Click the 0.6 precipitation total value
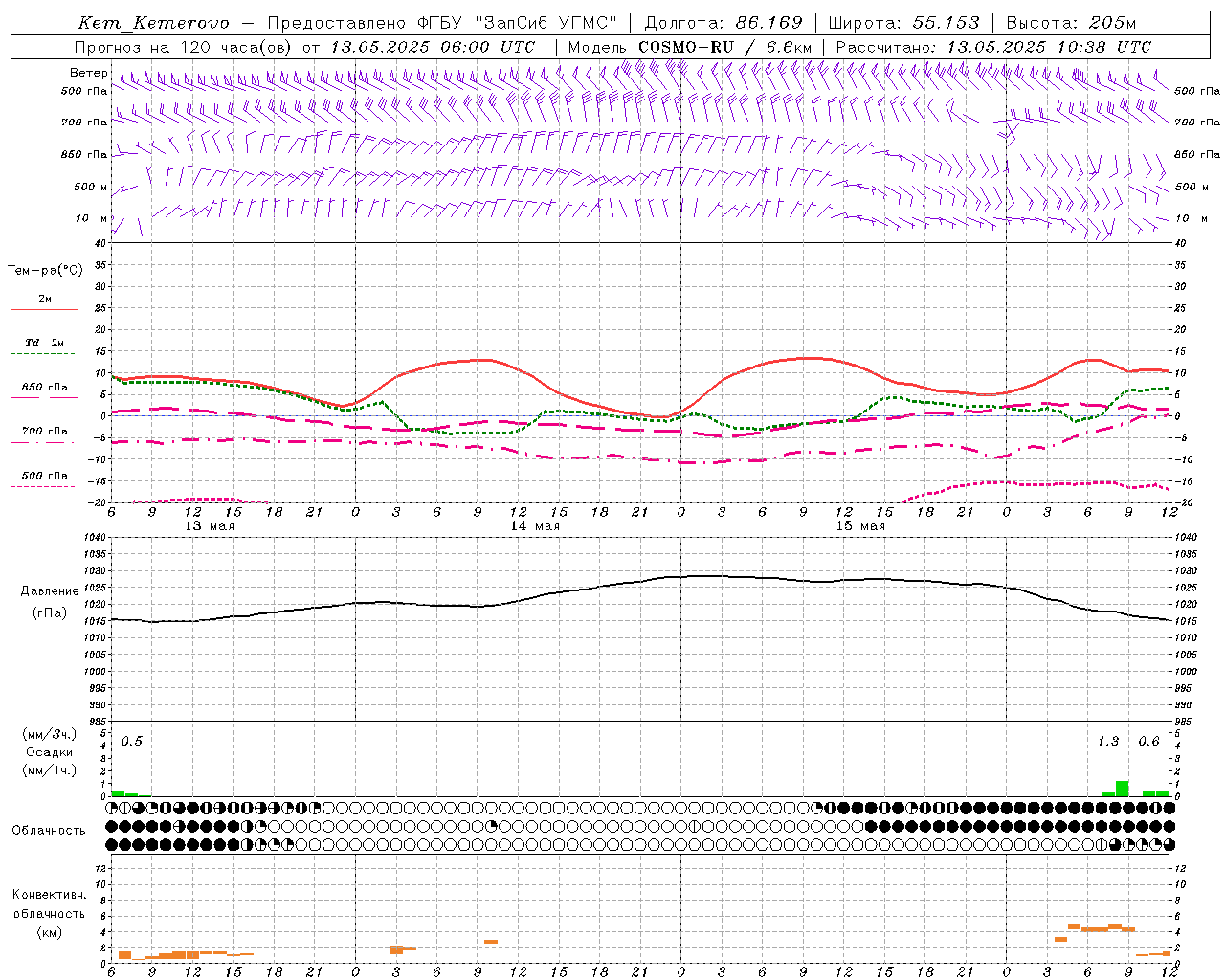 (x=1148, y=742)
